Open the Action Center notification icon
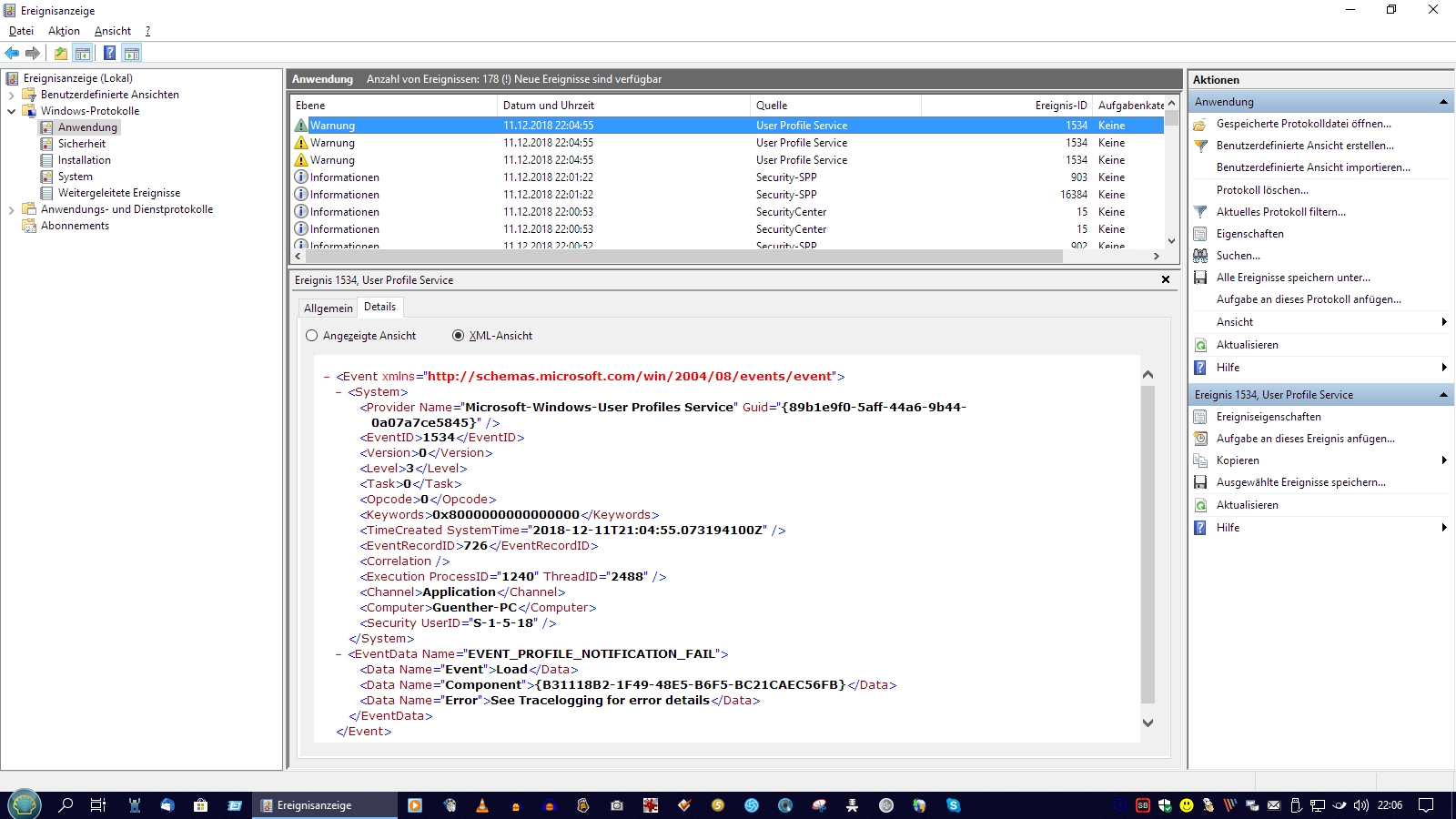The height and width of the screenshot is (819, 1456). click(x=1427, y=805)
